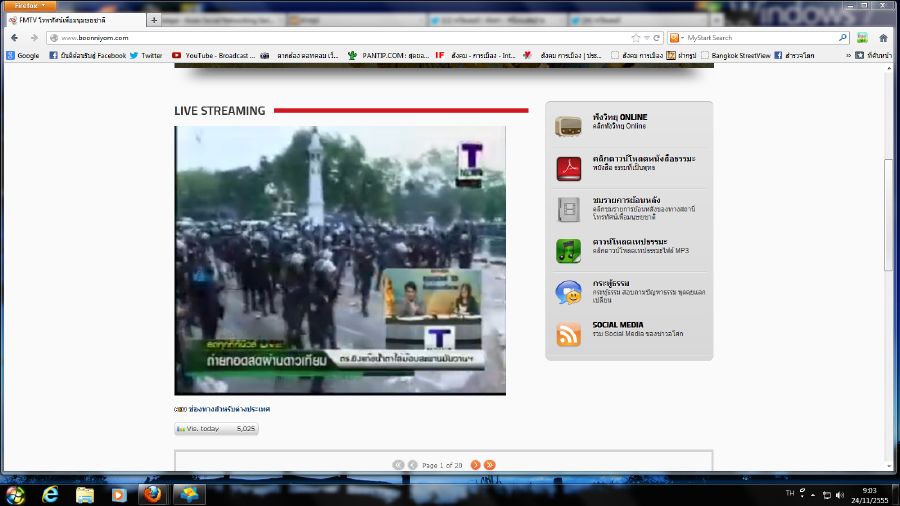
Task: Open the Firefox home page icon
Action: pyautogui.click(x=883, y=38)
